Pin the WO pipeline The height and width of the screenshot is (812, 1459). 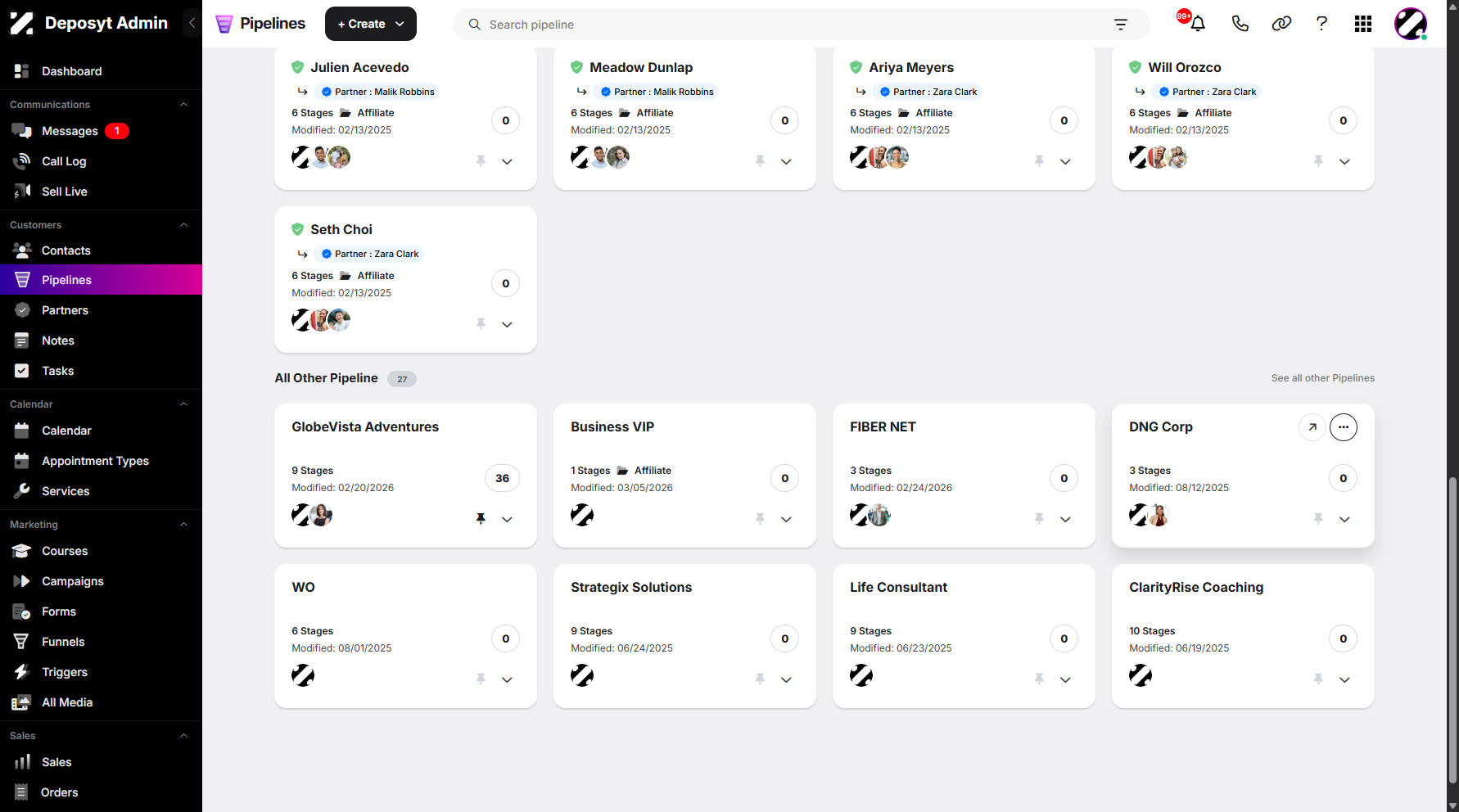click(481, 679)
